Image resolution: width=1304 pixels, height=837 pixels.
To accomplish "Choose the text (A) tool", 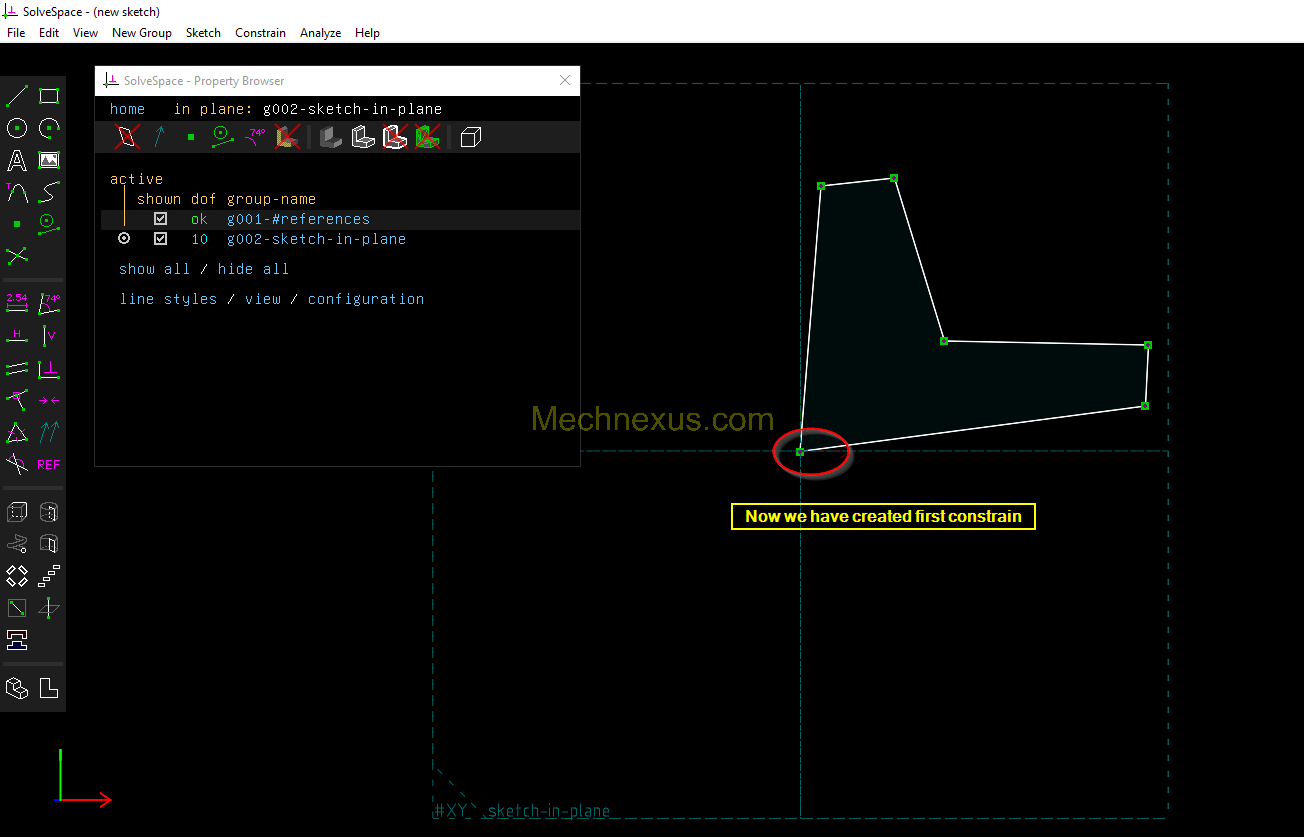I will (x=17, y=160).
